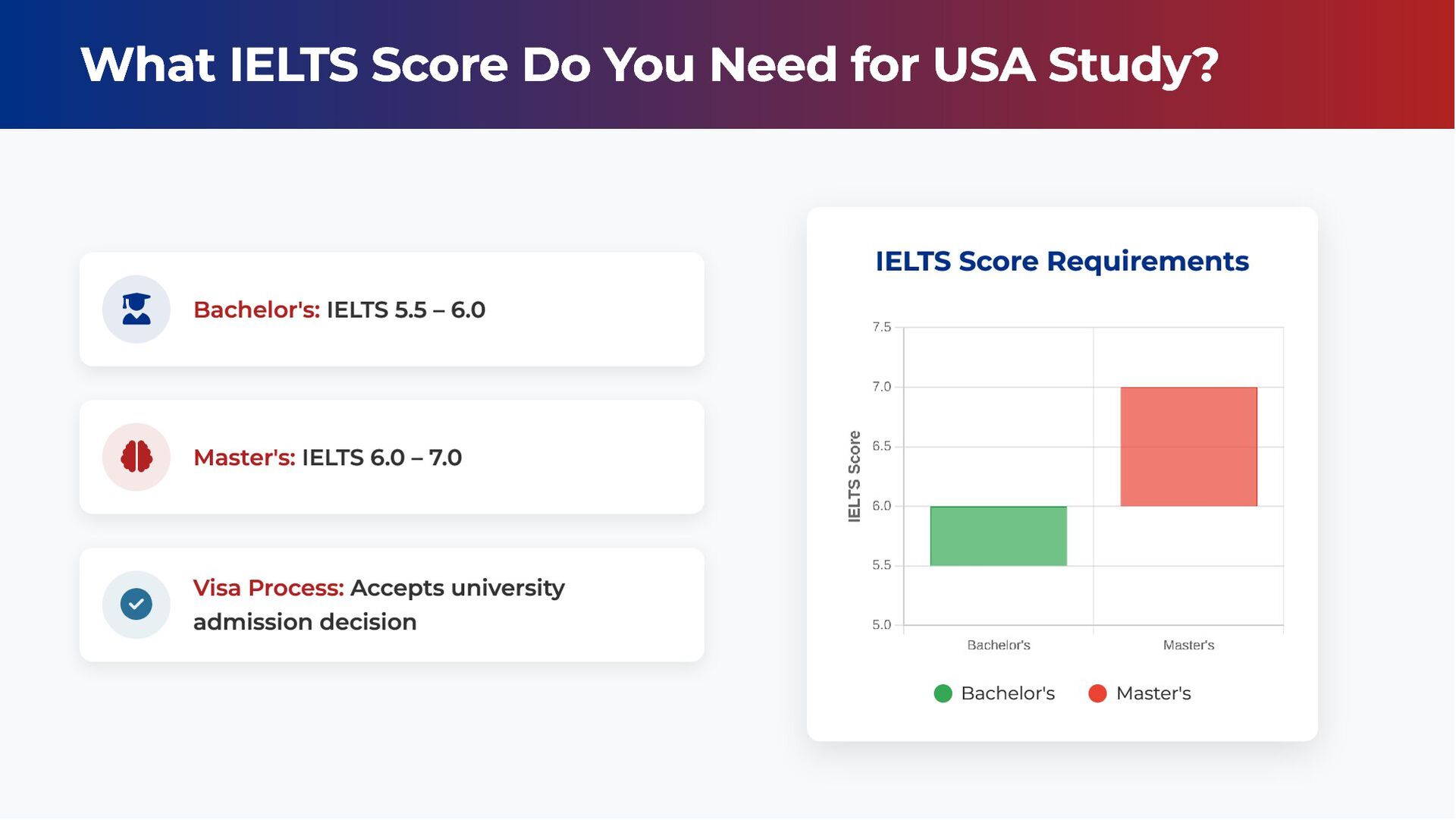Click the Bachelor's legend text label
1456x820 pixels.
[1007, 693]
